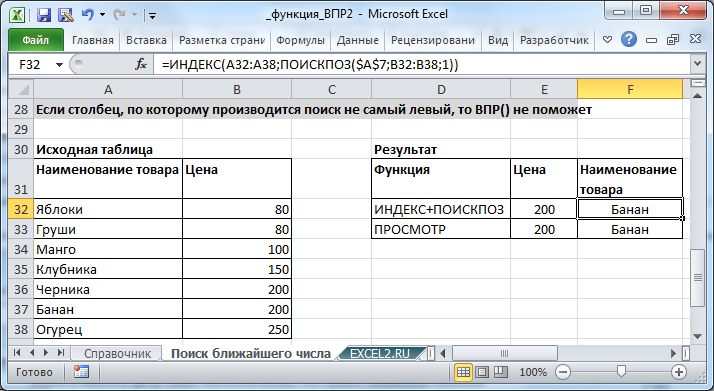Click the greyed Redo arrow icon
714x391 pixels.
tap(119, 15)
